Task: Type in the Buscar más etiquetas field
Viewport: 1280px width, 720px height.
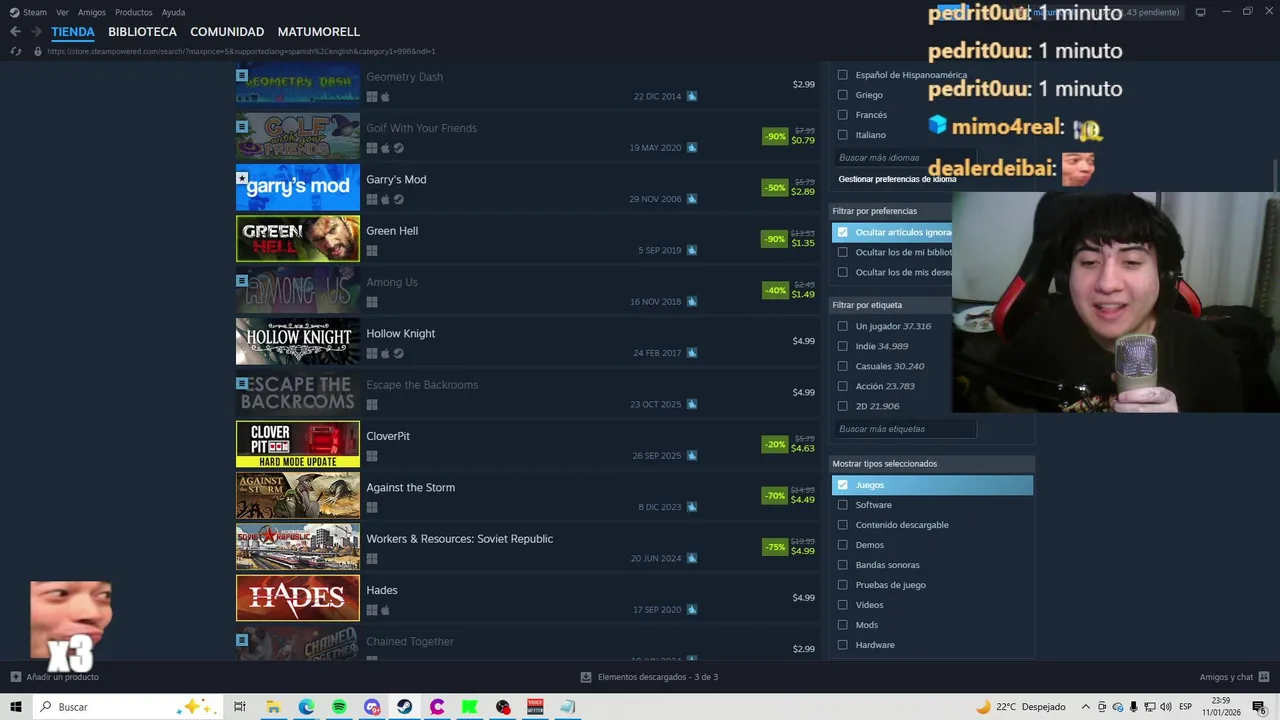Action: 906,429
